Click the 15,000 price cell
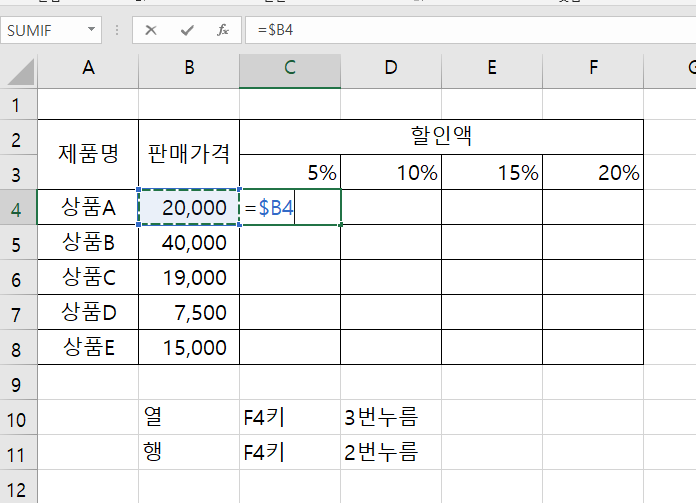This screenshot has width=696, height=503. tap(189, 348)
